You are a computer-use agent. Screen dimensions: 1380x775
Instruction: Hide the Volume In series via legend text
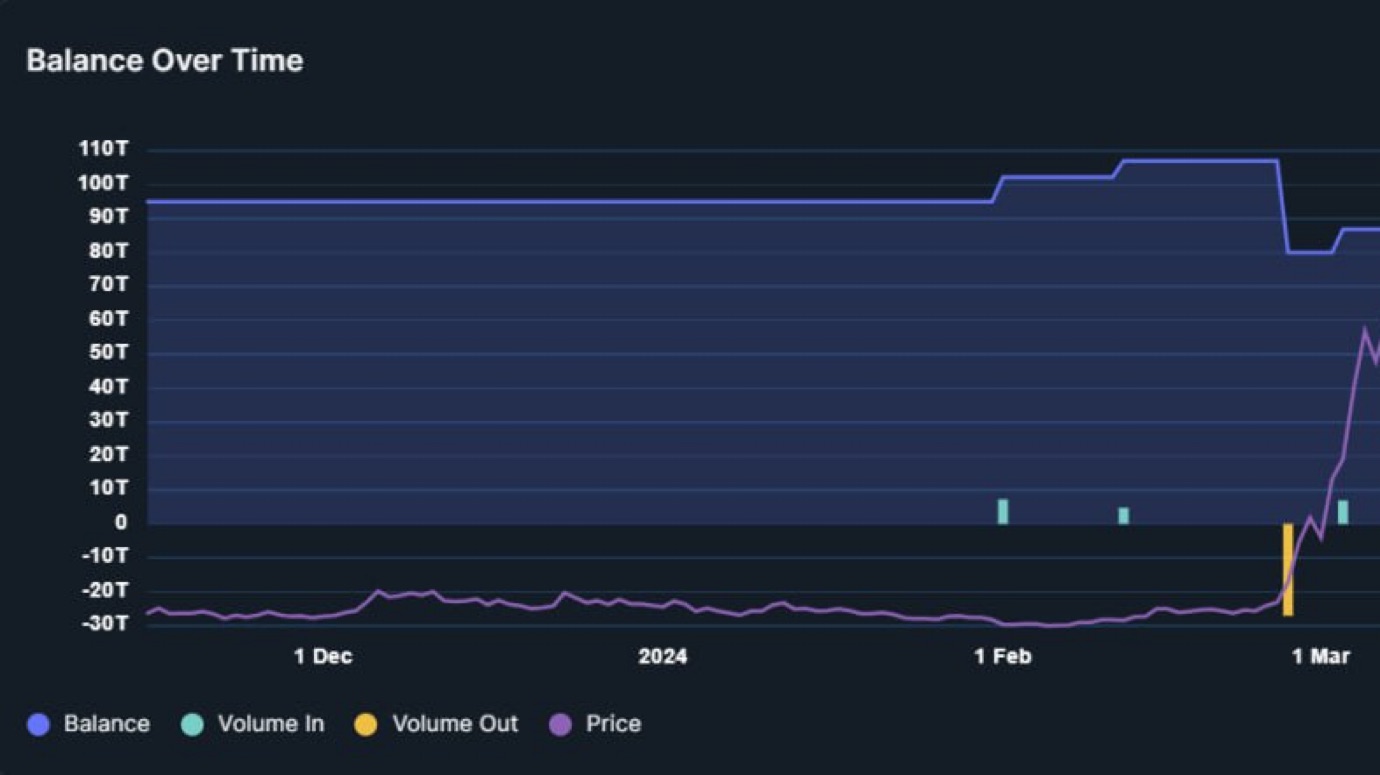pos(270,724)
